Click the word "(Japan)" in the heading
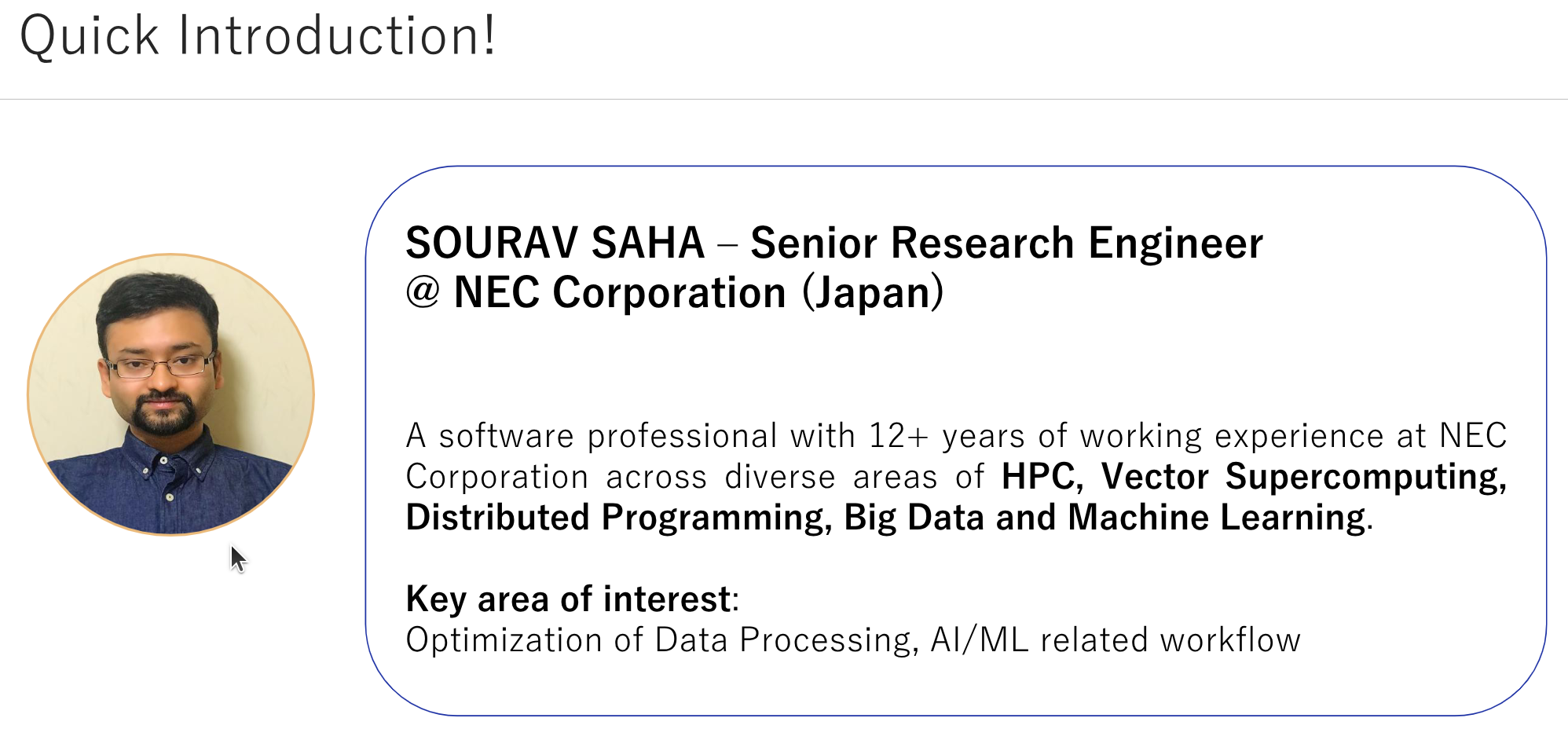This screenshot has height=740, width=1568. click(873, 293)
